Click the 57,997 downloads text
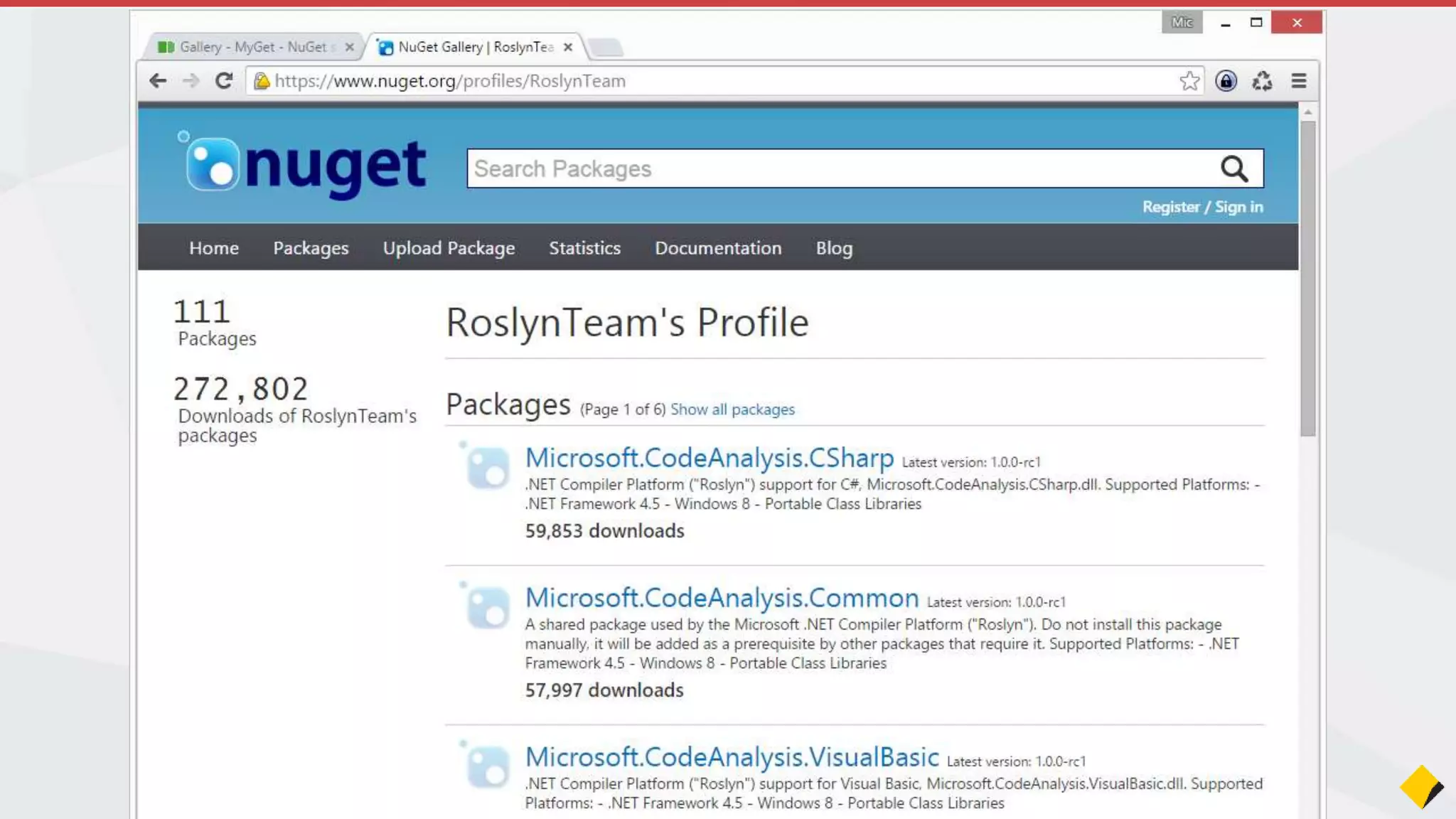Screen dimensions: 1456x819 [x=604, y=690]
